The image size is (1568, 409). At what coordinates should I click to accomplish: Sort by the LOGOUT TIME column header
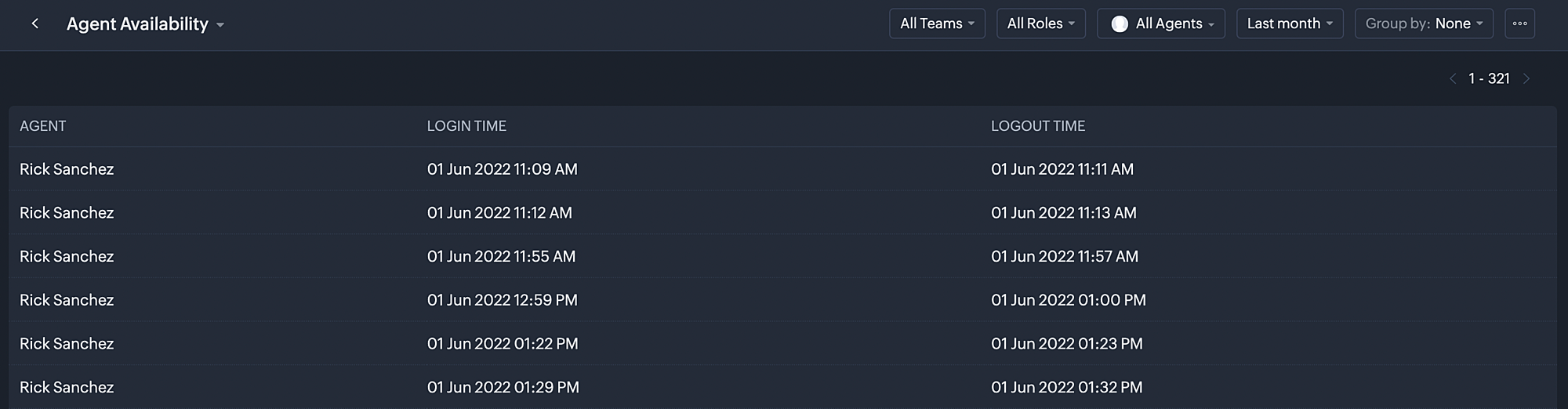point(1038,126)
